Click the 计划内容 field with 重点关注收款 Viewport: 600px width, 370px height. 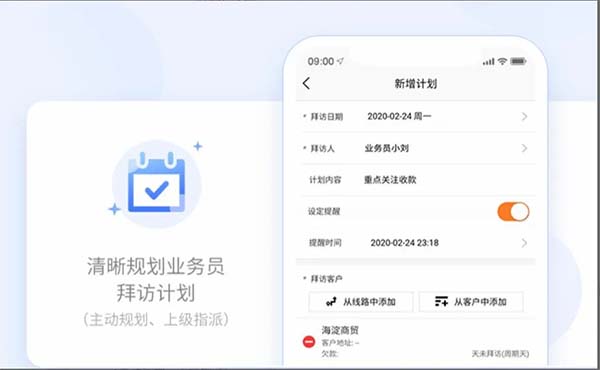(416, 180)
